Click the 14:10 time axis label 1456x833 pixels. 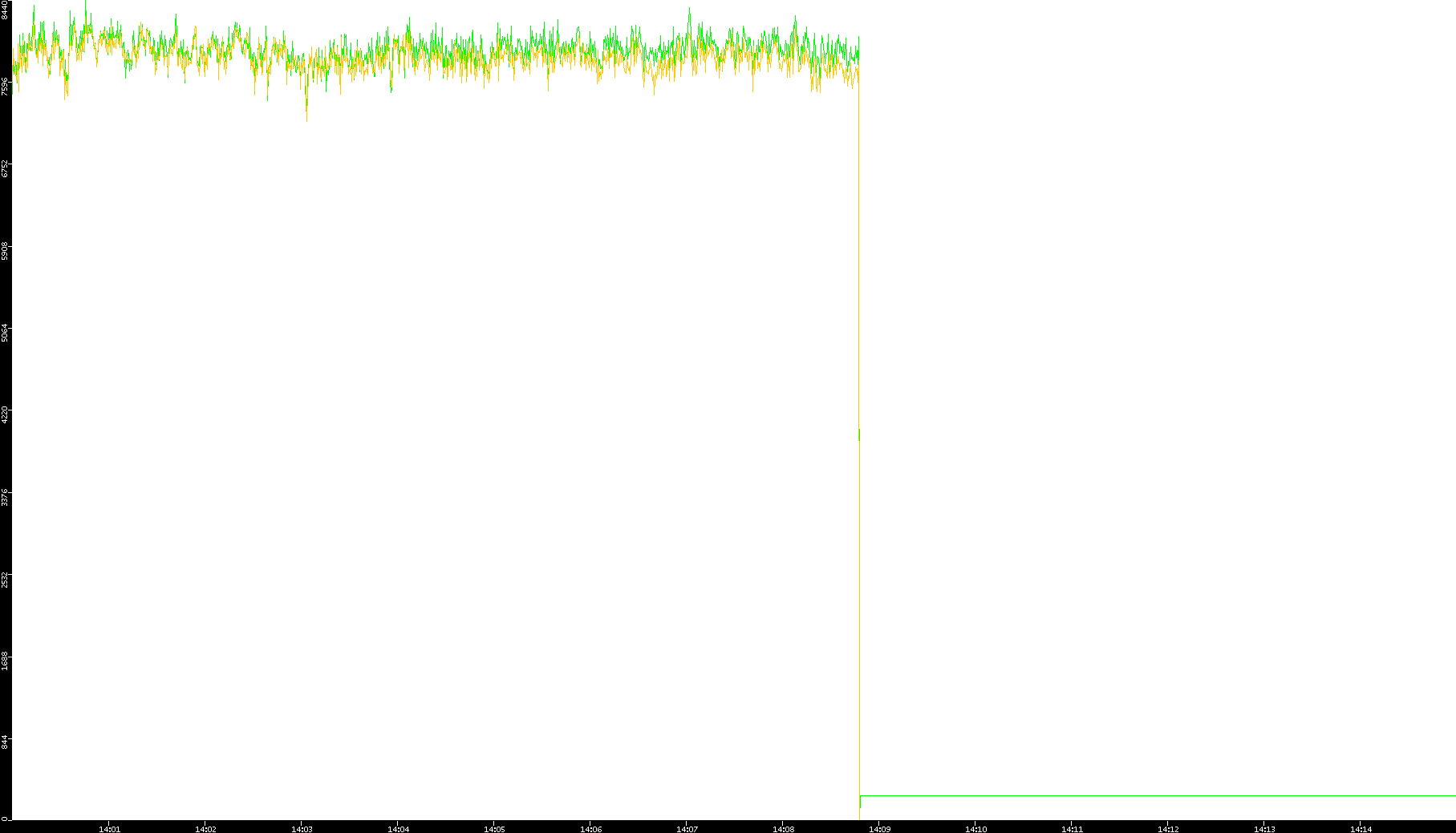[976, 829]
